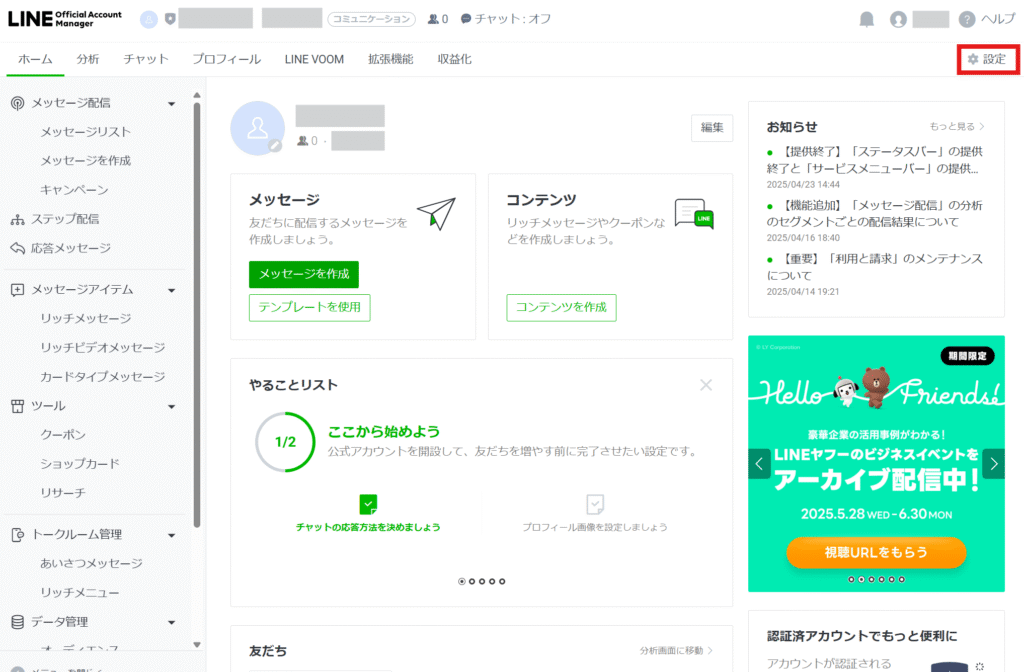The image size is (1024, 672).
Task: Collapse the メッセージ配信 section
Action: click(x=172, y=104)
